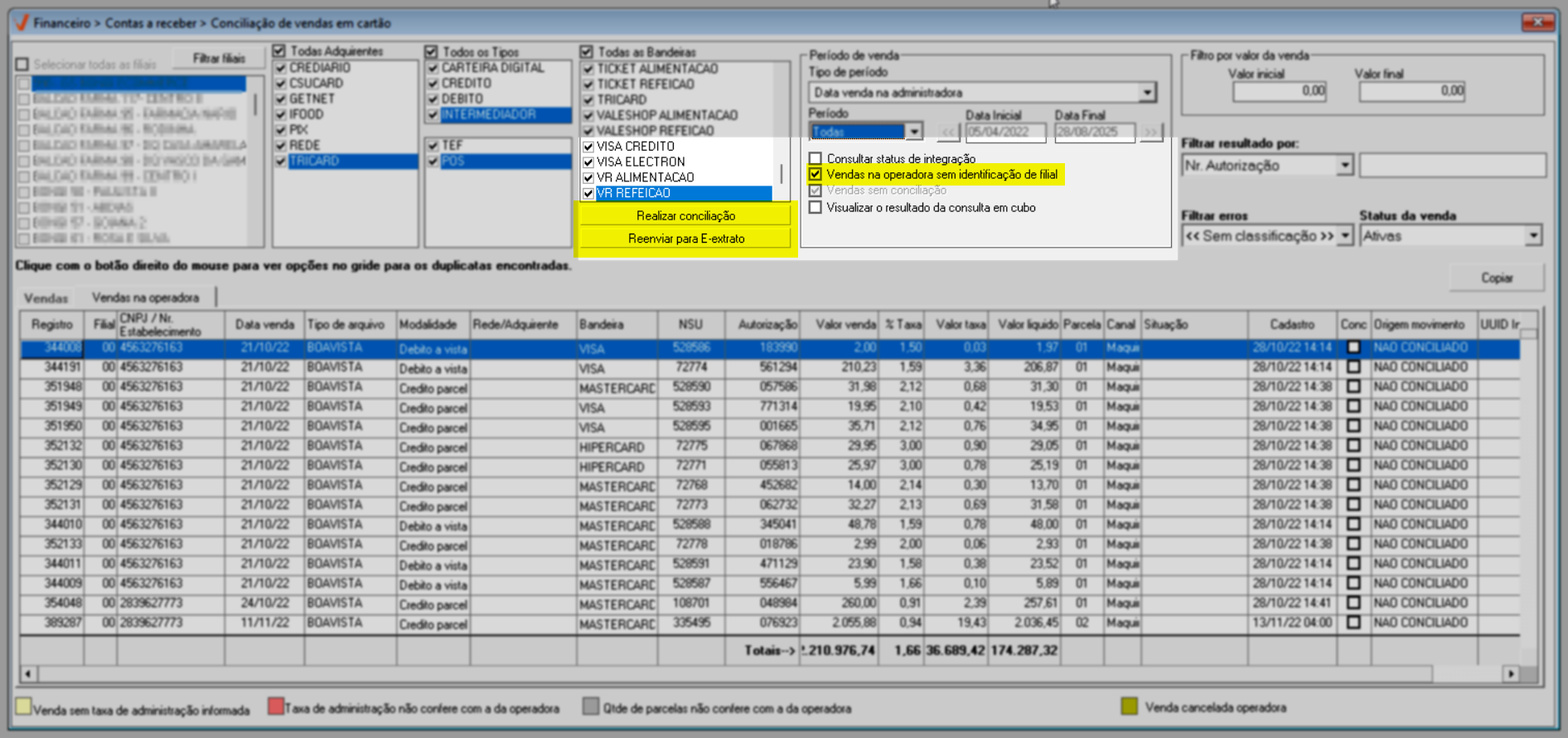Viewport: 1568px width, 738px height.
Task: Click the previous period arrow button
Action: [948, 133]
